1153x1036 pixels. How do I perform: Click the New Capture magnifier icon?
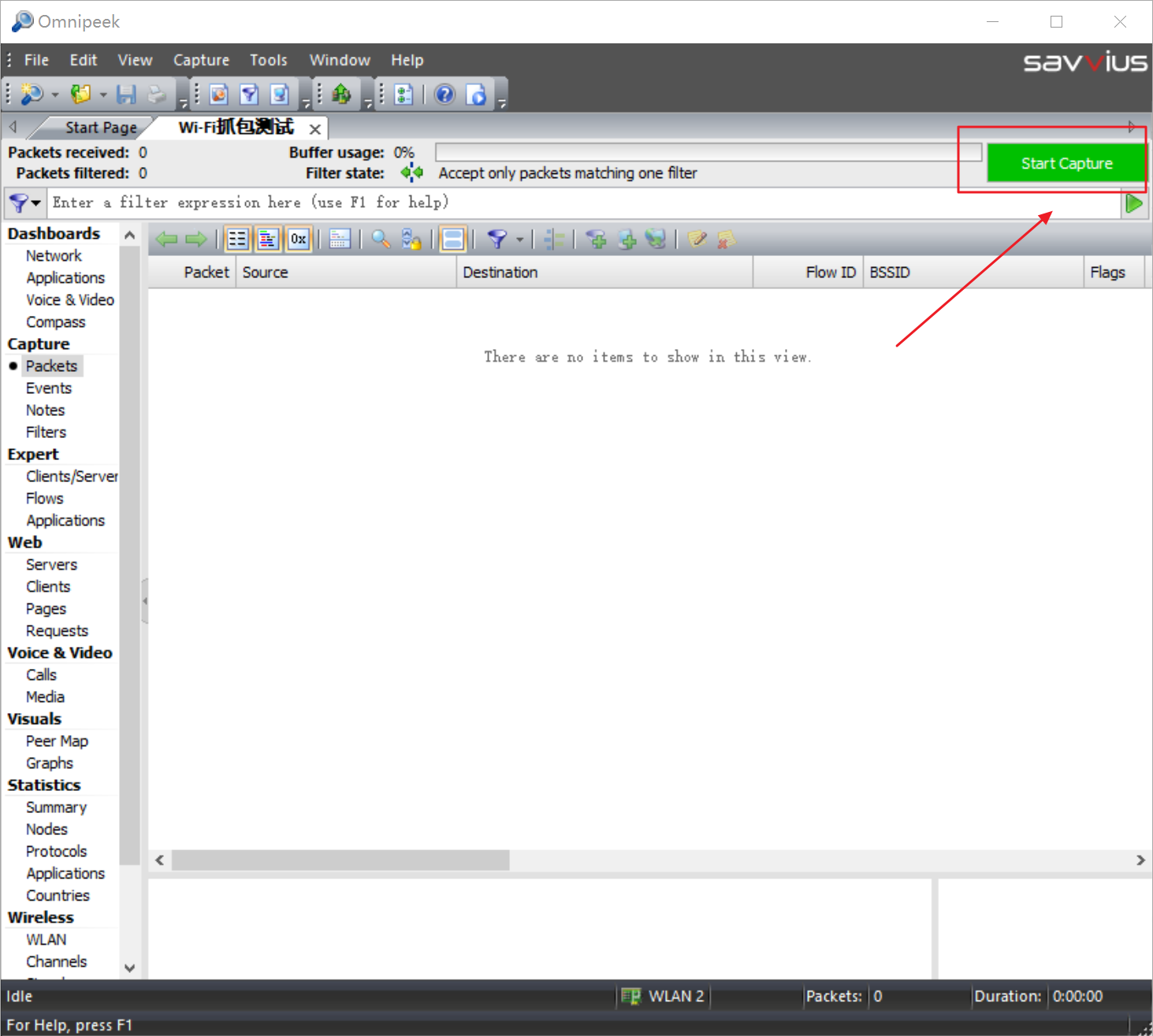click(x=32, y=95)
